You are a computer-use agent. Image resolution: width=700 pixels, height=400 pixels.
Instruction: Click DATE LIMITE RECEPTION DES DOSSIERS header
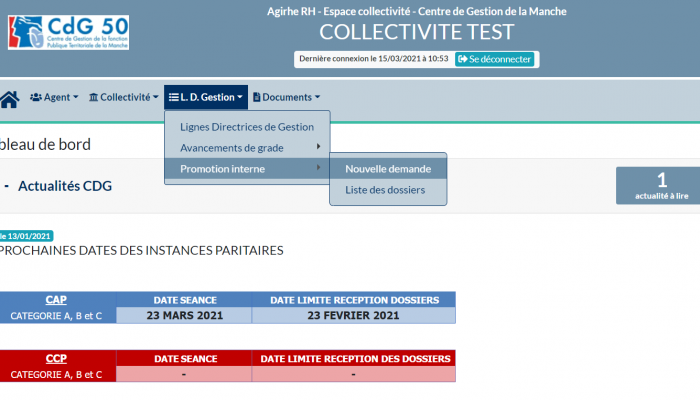(355, 358)
